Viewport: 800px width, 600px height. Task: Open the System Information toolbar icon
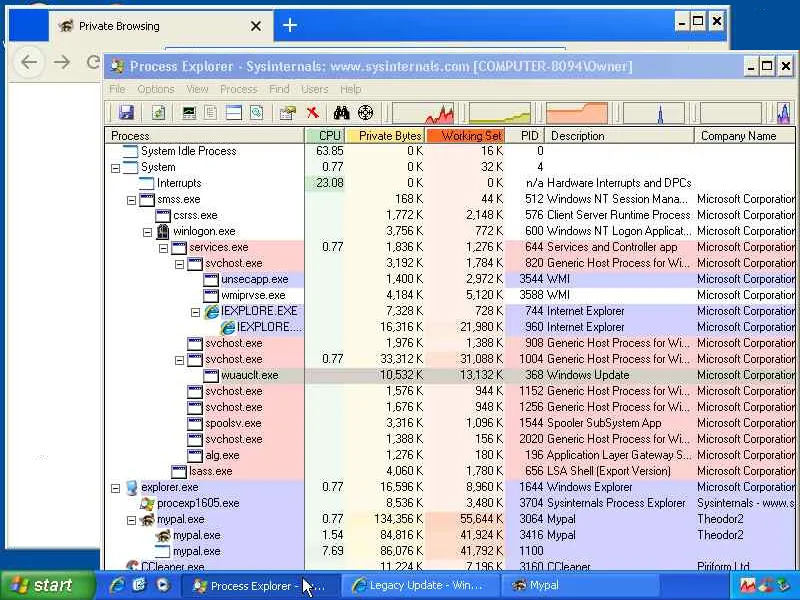(x=189, y=112)
